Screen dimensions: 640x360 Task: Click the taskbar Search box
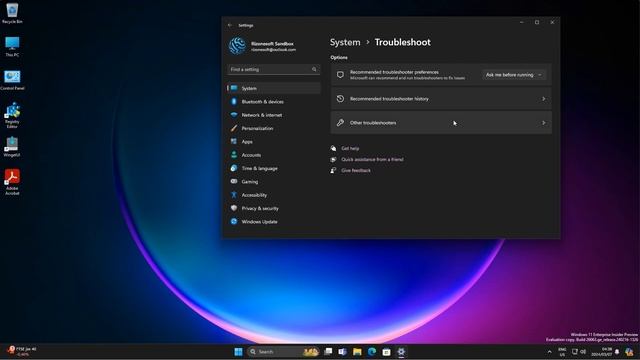(283, 352)
